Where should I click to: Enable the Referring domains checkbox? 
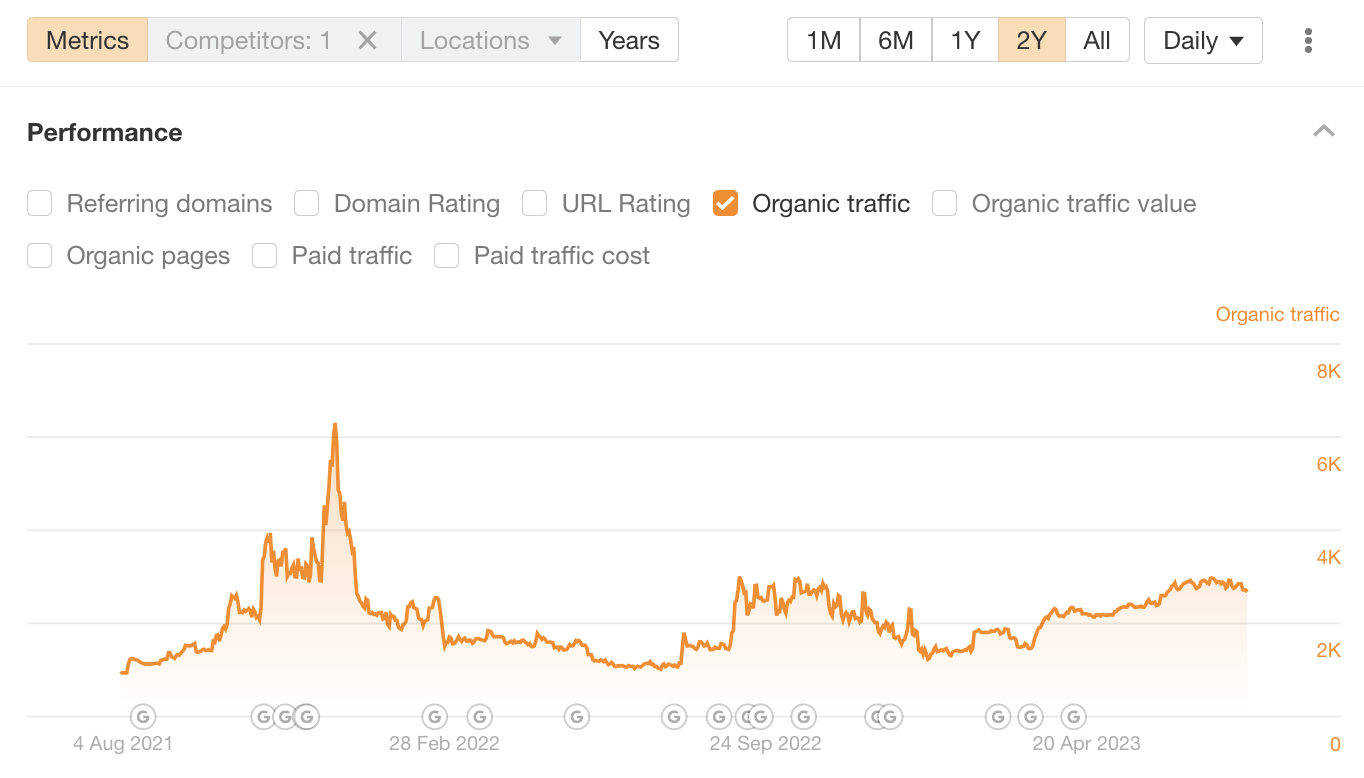tap(39, 203)
